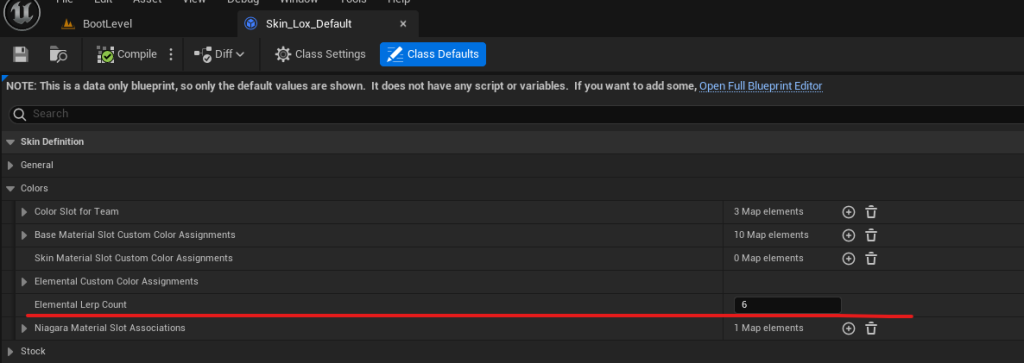Viewport: 1024px width, 363px height.
Task: Open Class Settings
Action: coord(320,54)
